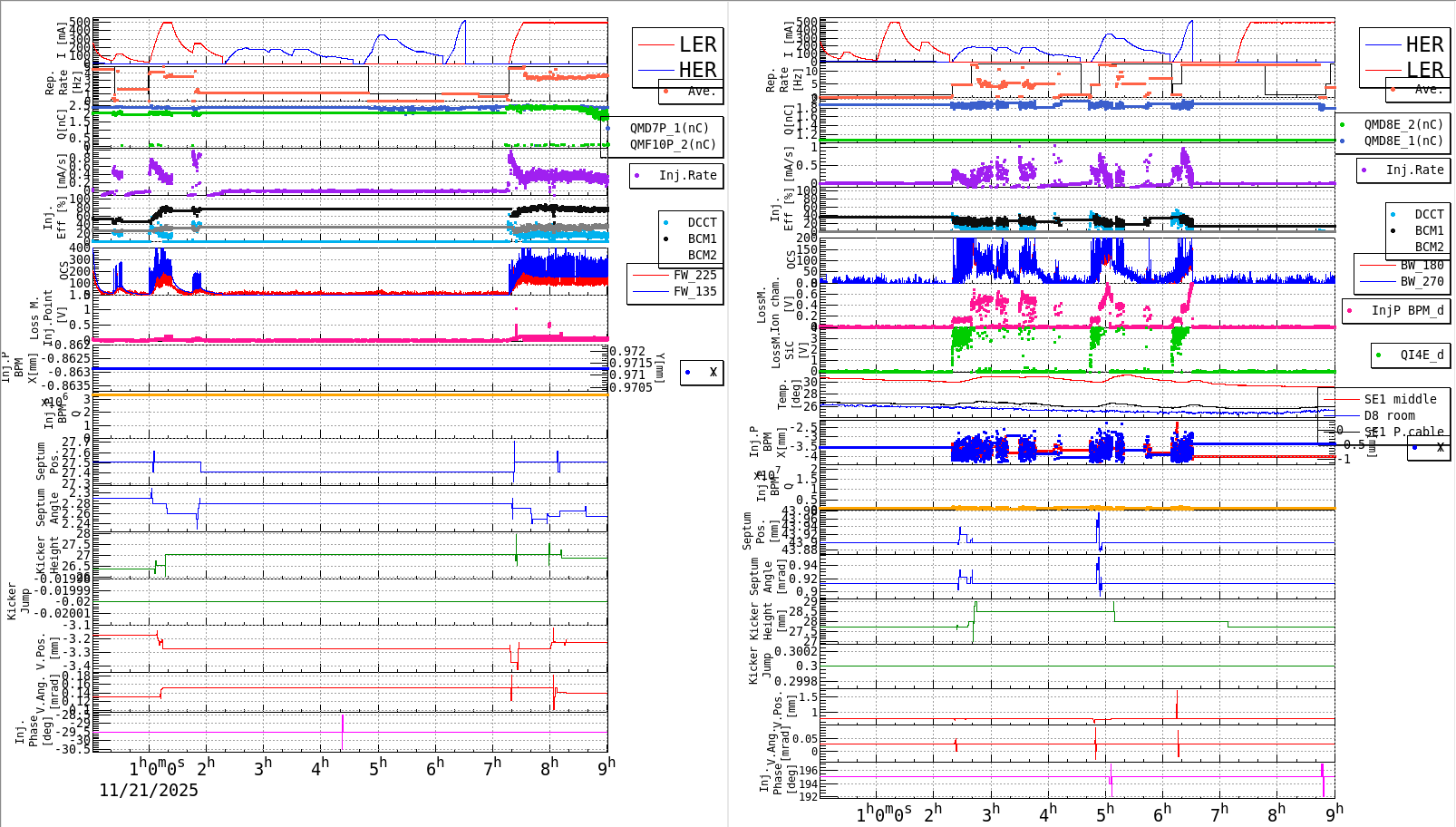Image resolution: width=1456 pixels, height=827 pixels.
Task: Select the purple Inj.Rate legend marker
Action: tap(637, 175)
